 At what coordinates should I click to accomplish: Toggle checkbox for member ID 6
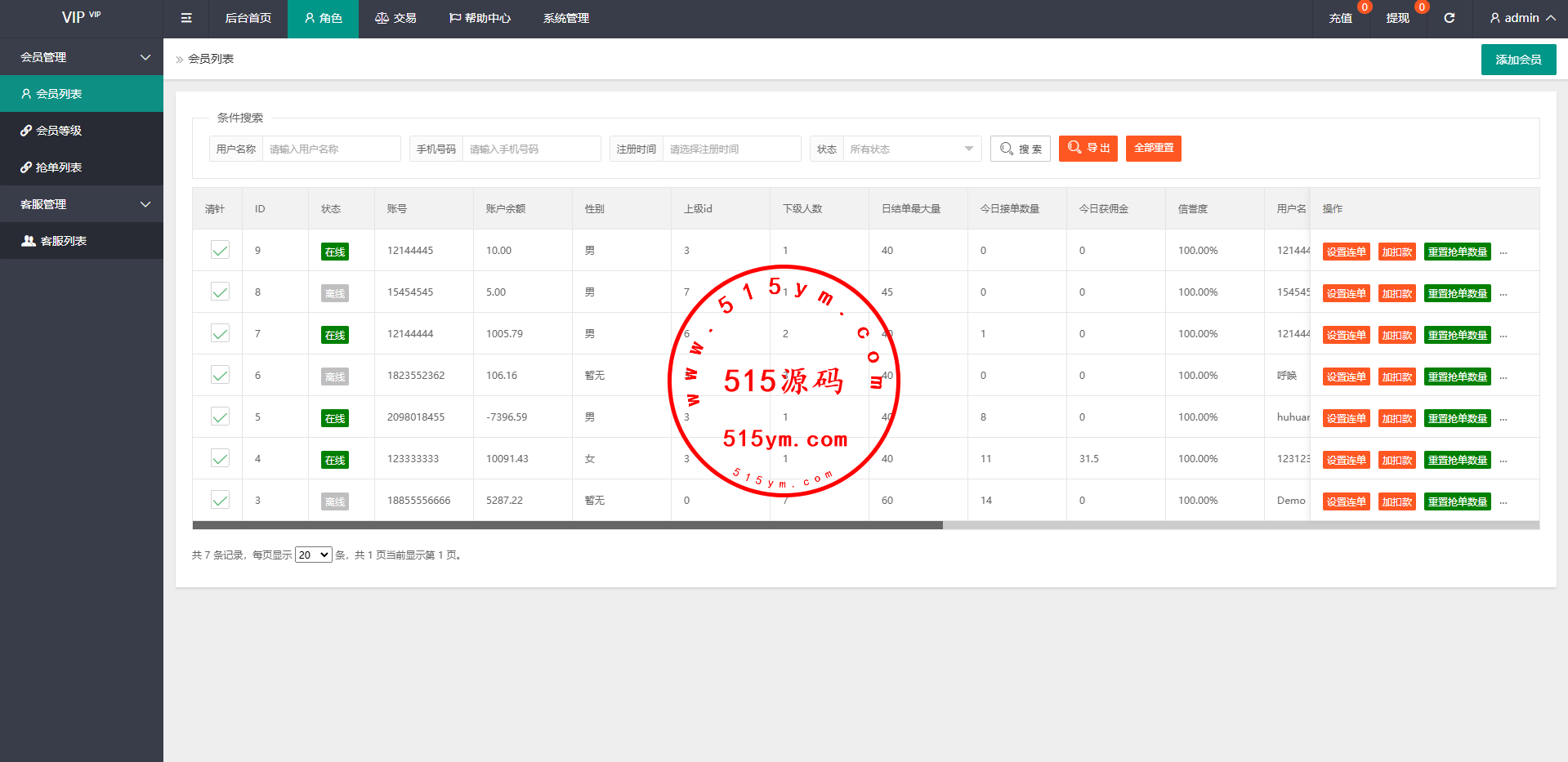click(x=220, y=375)
